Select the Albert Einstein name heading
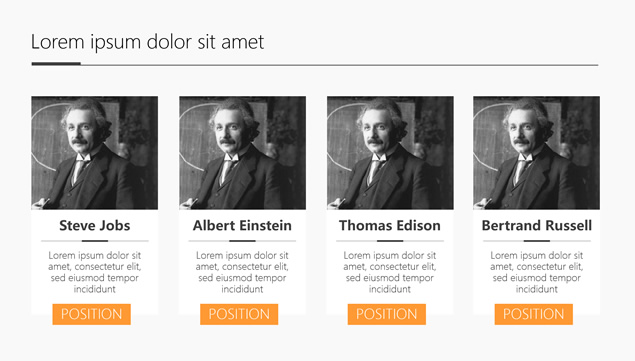Viewport: 635px width, 361px height. [x=242, y=225]
